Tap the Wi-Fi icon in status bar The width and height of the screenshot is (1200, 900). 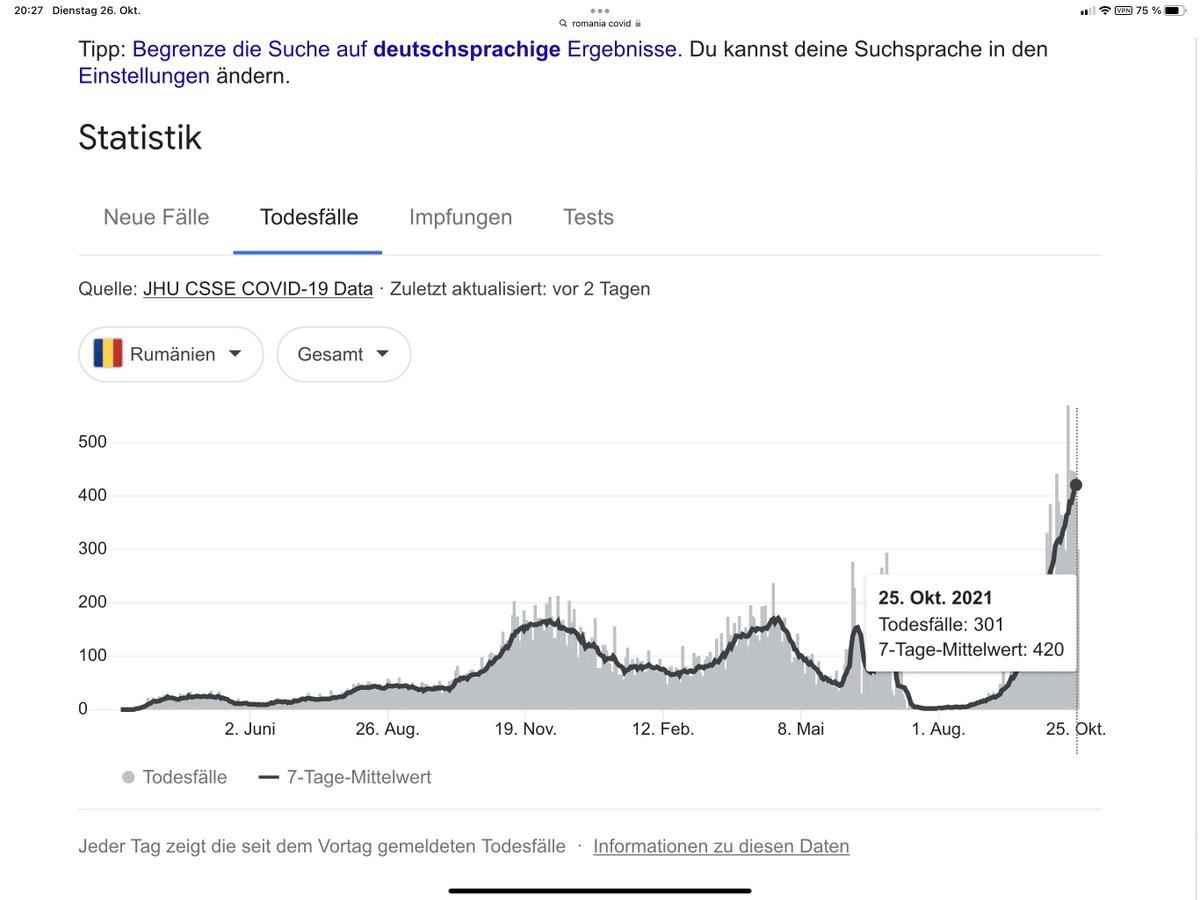[x=1105, y=10]
